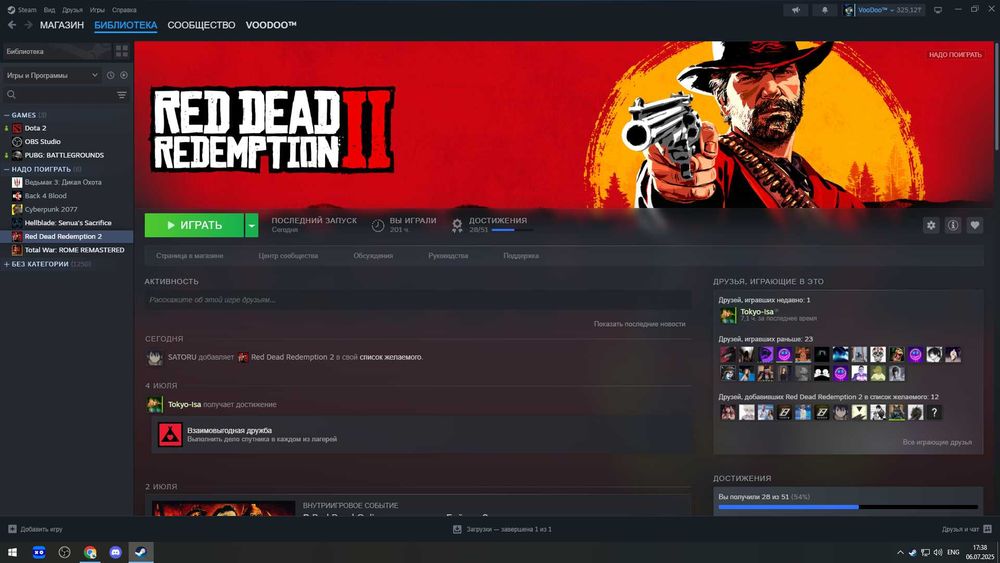Click SATORU's avatar in activity feed
Screen dimensions: 1000x563
coord(154,358)
